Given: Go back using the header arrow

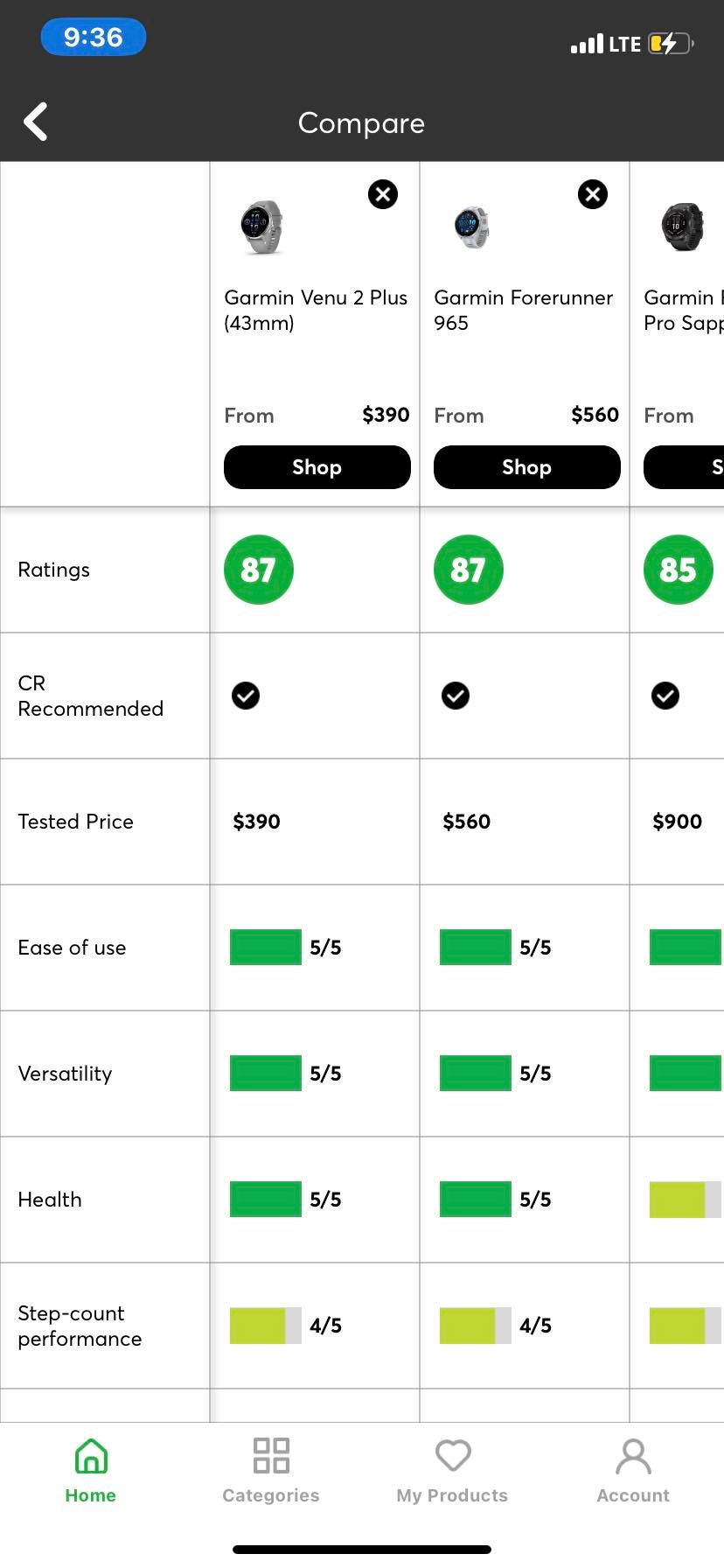Looking at the screenshot, I should pyautogui.click(x=35, y=122).
